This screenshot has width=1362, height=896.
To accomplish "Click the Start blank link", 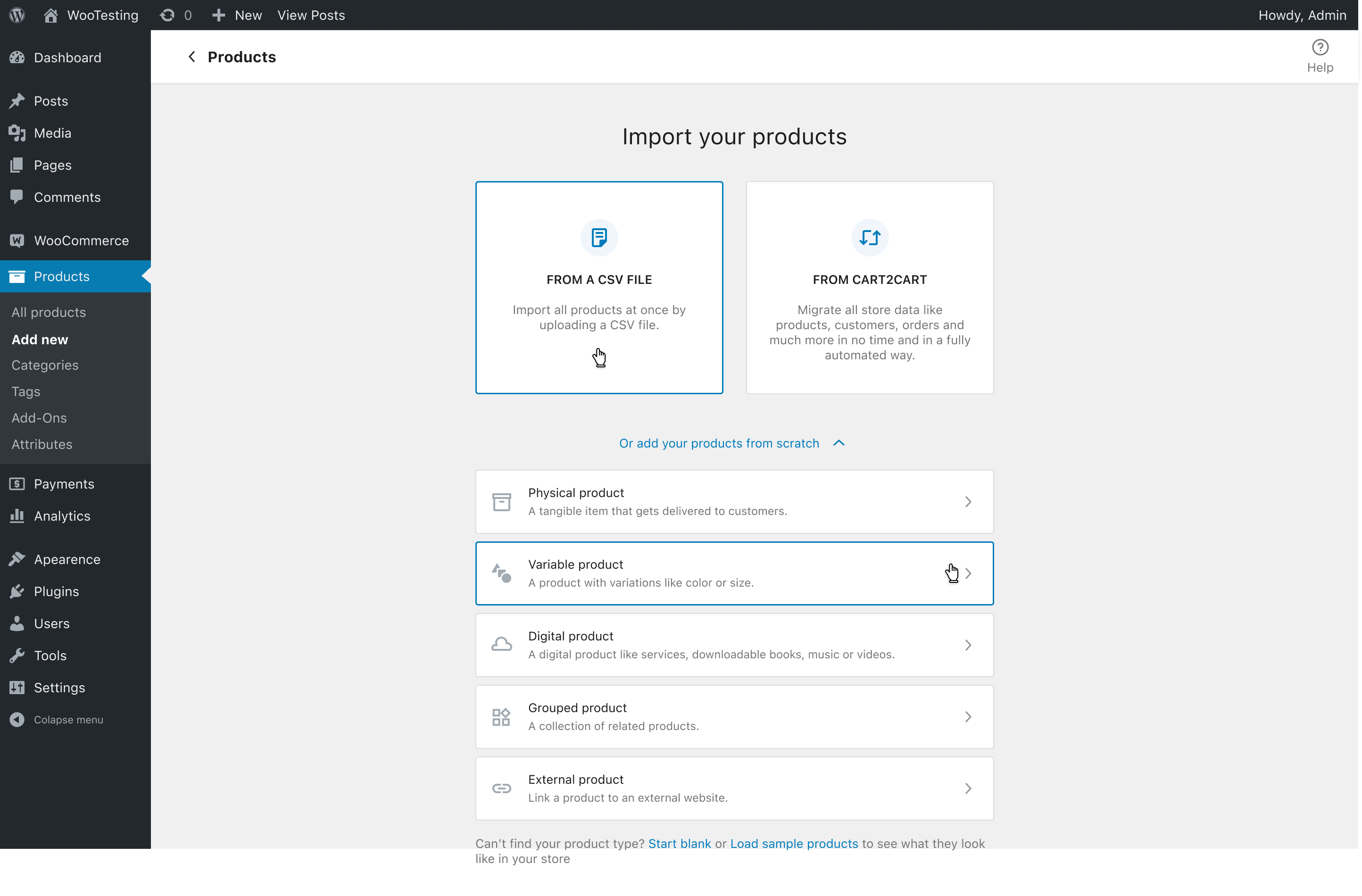I will click(679, 843).
